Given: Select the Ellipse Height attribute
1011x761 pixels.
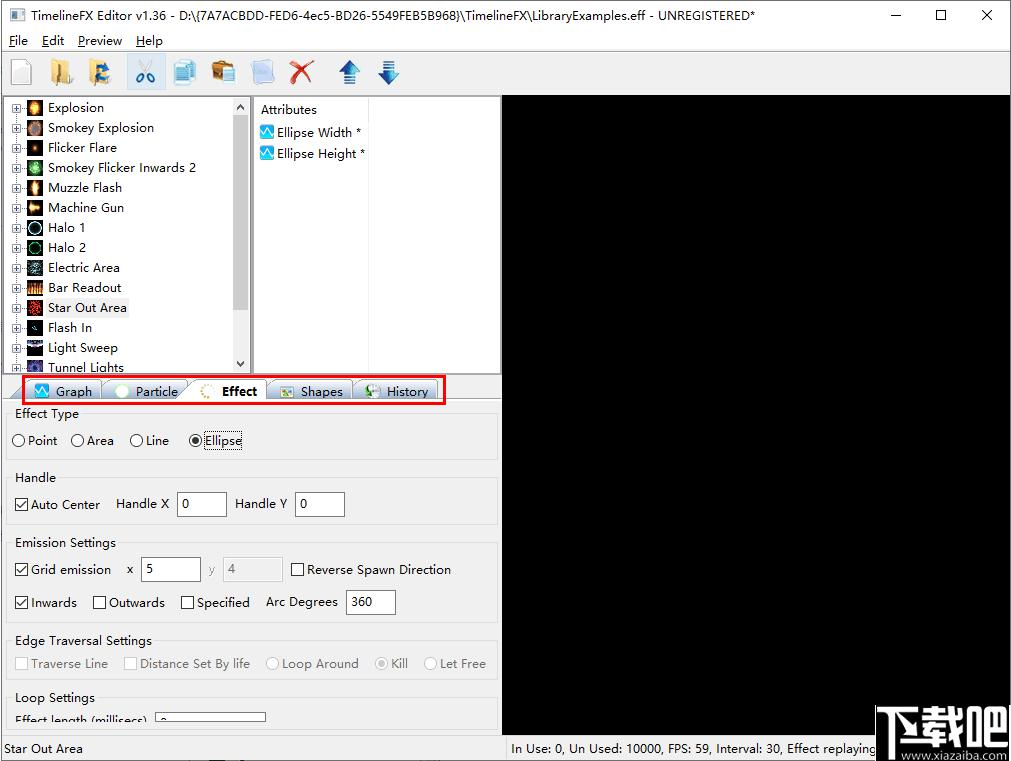Looking at the screenshot, I should 312,153.
